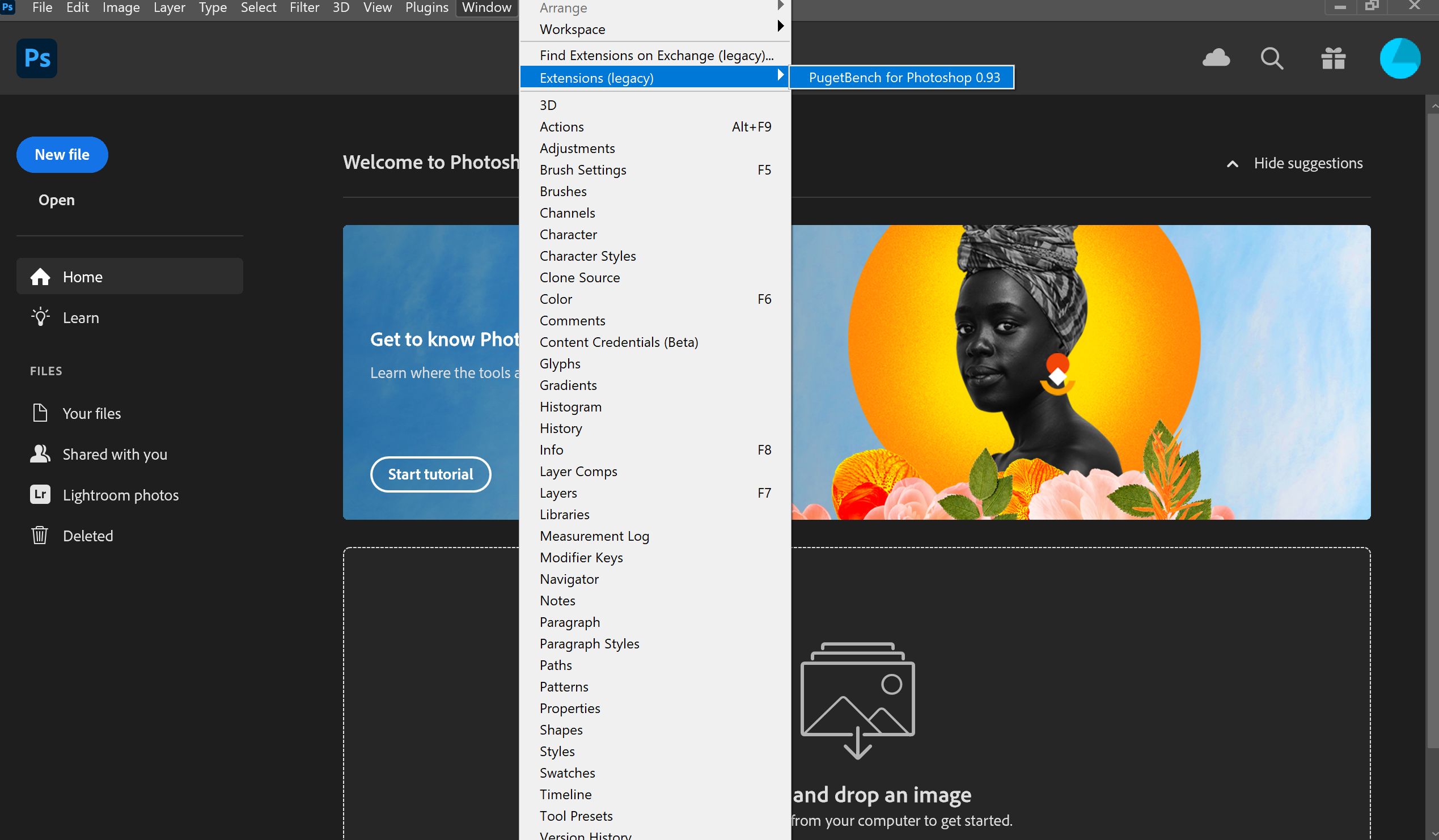
Task: Open the What's New gift icon
Action: click(1333, 58)
